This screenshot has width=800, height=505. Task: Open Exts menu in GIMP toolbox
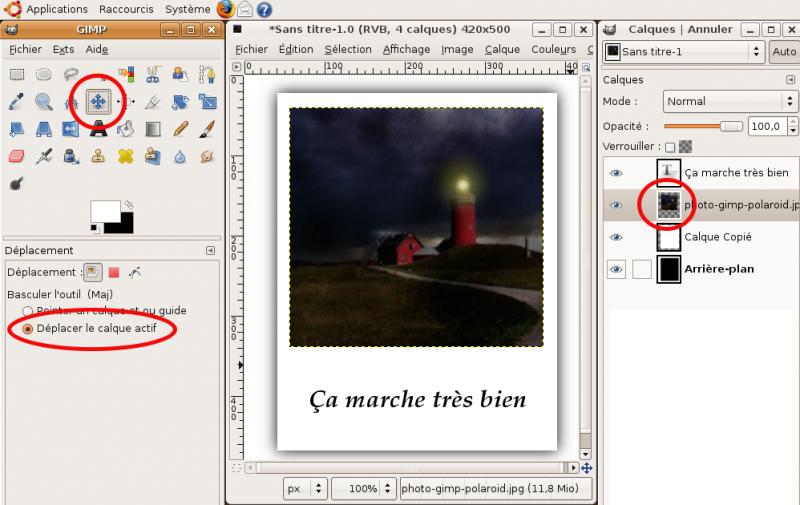(x=63, y=49)
